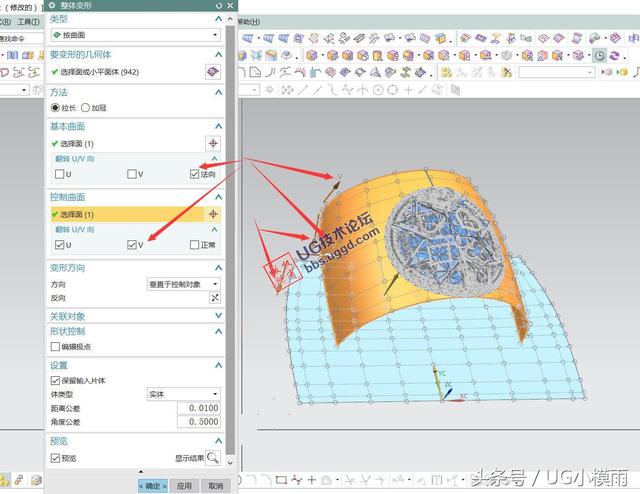This screenshot has height=494, width=640.
Task: Click the select face or facet body icon
Action: (x=213, y=72)
